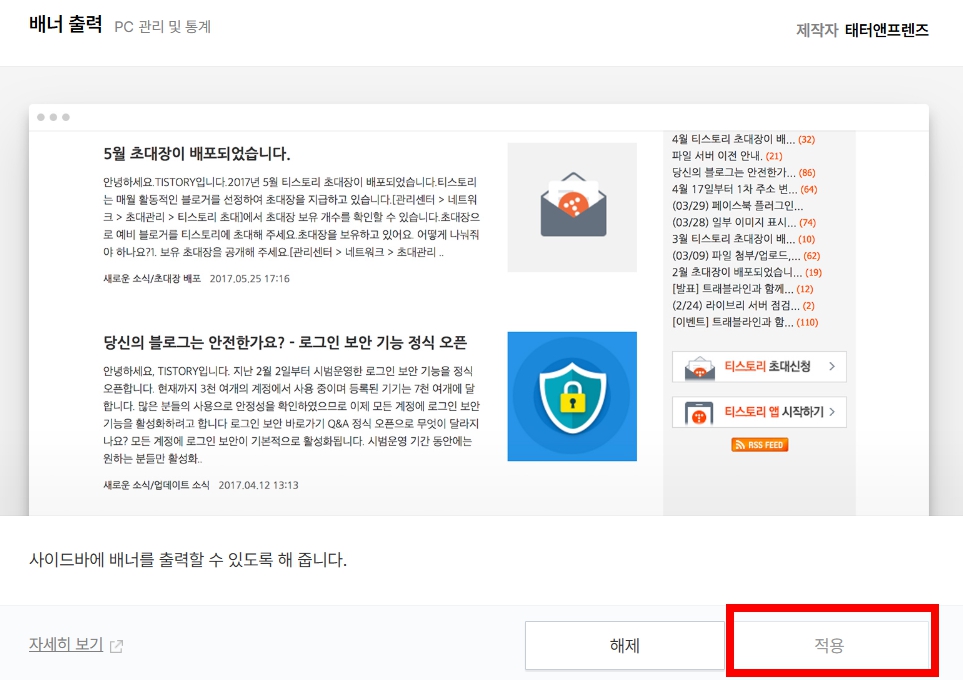Click the chevron on 티스토리 앱 시작하기 banner
This screenshot has width=963, height=680.
pos(832,412)
